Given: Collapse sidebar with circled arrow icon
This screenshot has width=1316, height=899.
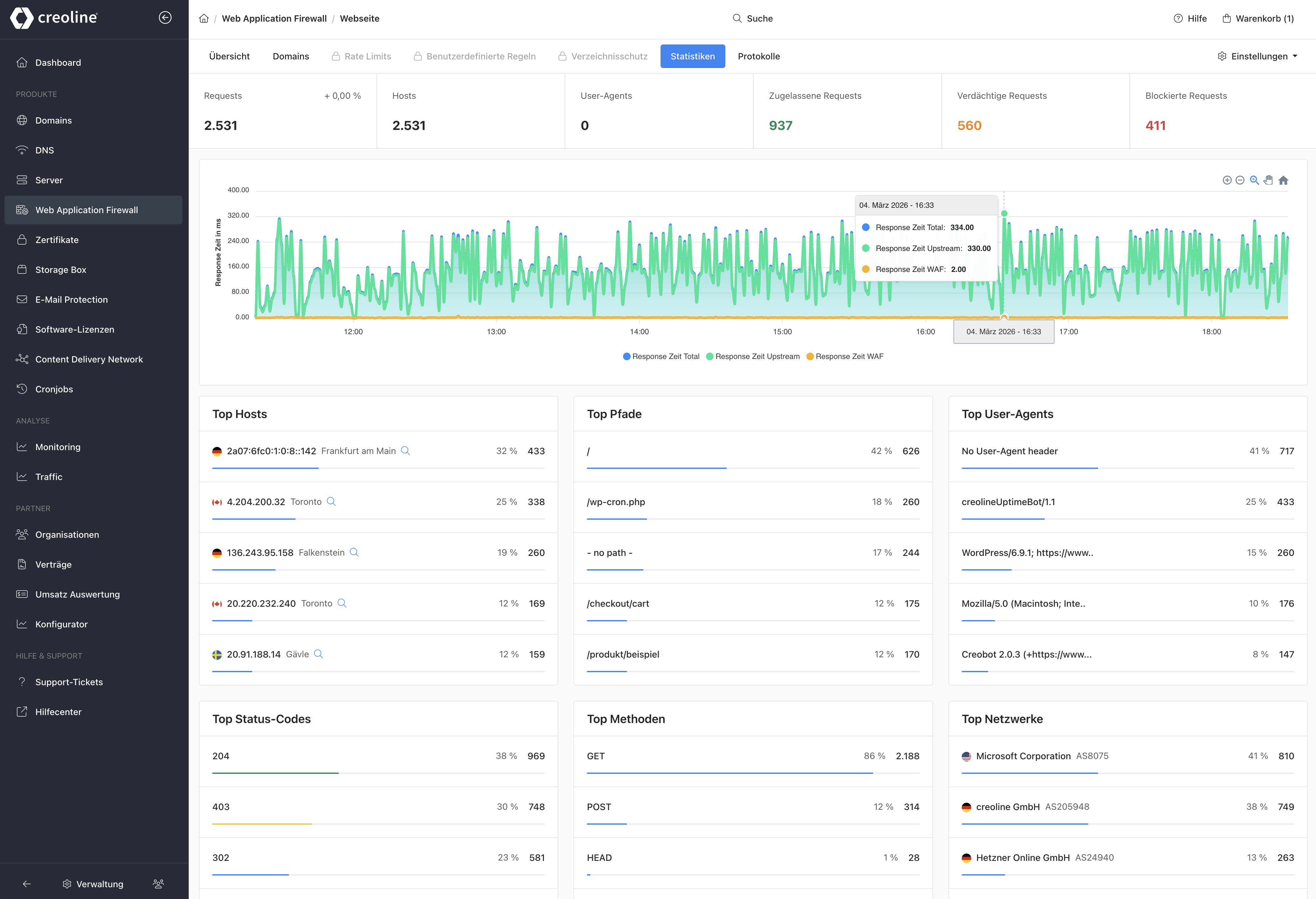Looking at the screenshot, I should tap(165, 17).
